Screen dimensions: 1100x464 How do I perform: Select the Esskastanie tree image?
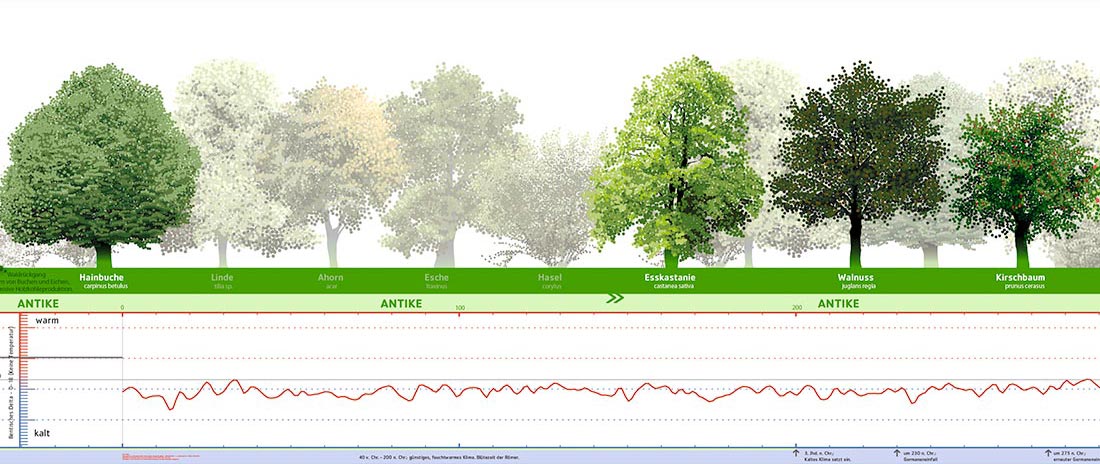(672, 160)
